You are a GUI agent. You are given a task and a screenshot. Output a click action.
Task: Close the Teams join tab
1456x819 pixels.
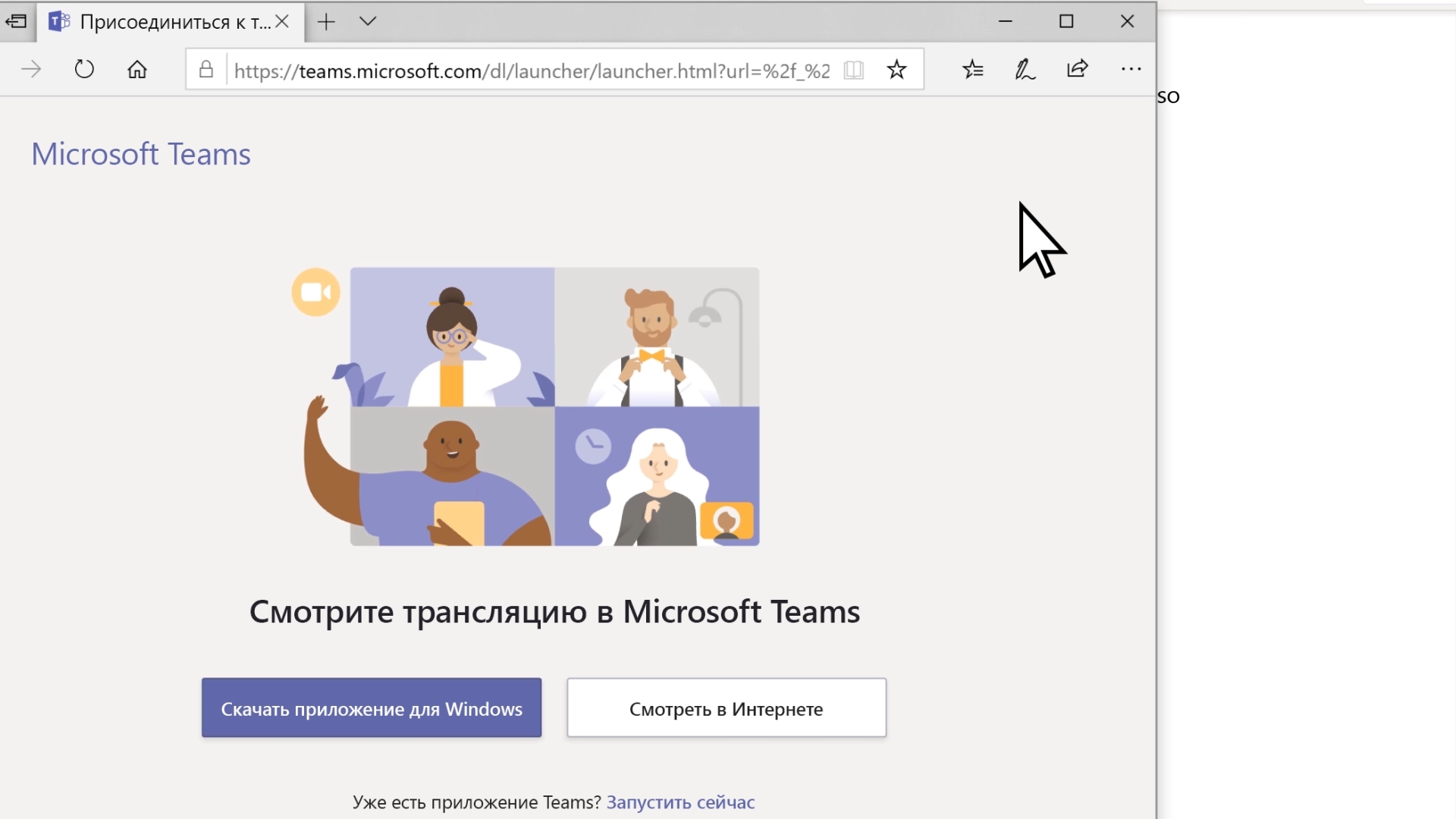click(282, 22)
